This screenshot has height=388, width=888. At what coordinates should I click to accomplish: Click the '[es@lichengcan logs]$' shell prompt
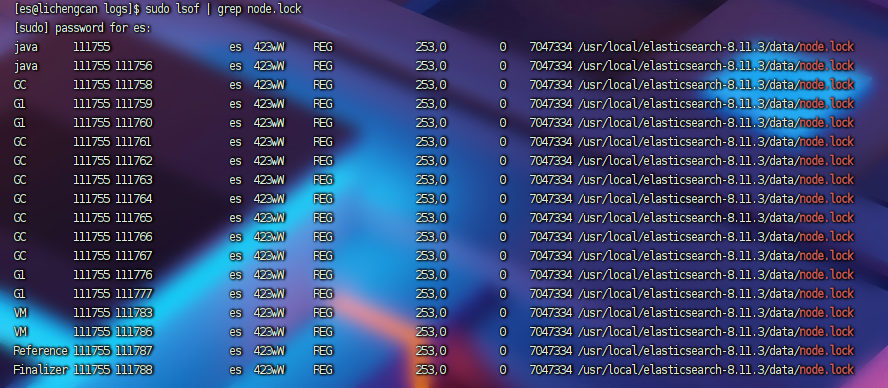tap(78, 9)
